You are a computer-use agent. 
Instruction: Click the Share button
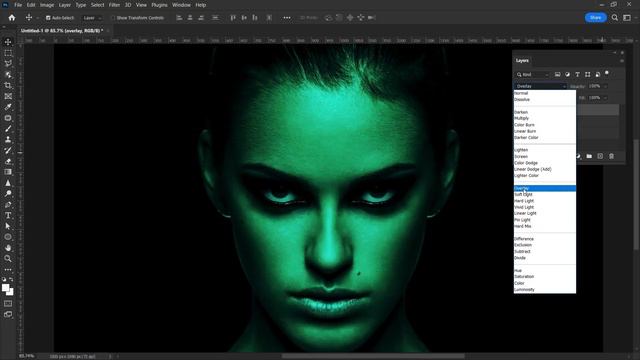tap(596, 18)
